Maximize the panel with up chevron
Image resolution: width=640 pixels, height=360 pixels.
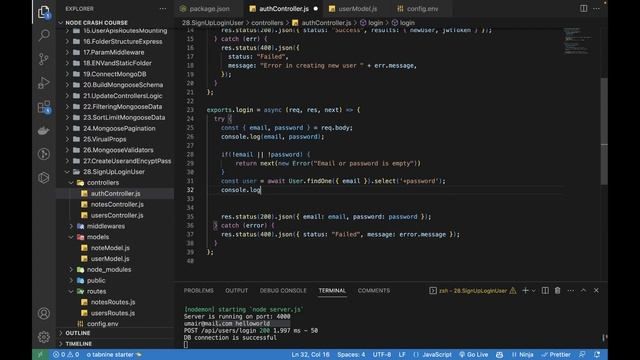(583, 291)
